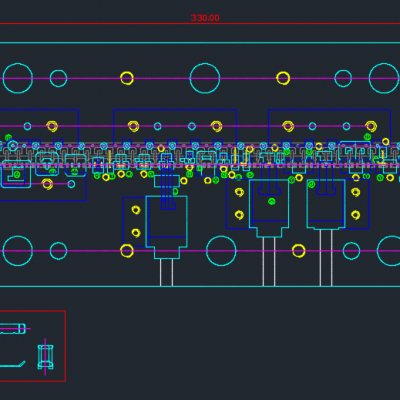Select yellow circle left of upper center large circle

tap(127, 78)
